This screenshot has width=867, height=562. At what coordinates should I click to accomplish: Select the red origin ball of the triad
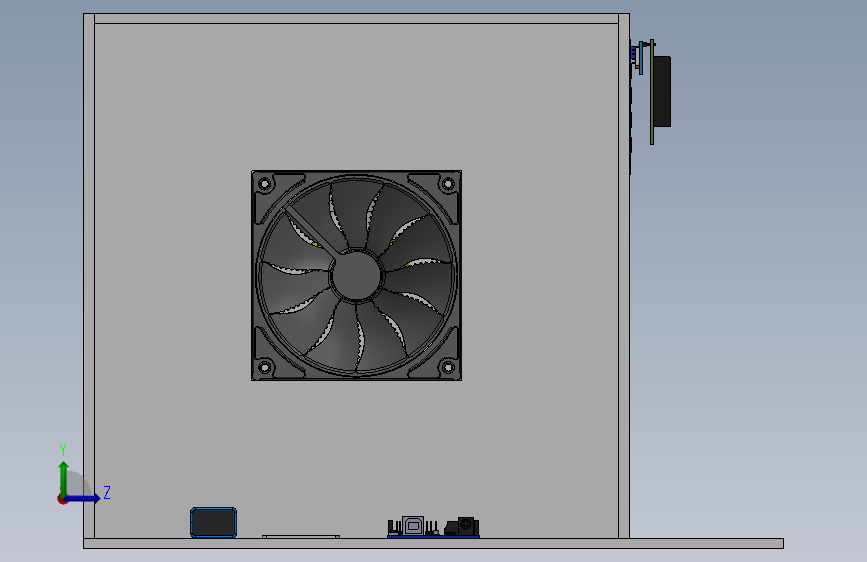point(62,499)
